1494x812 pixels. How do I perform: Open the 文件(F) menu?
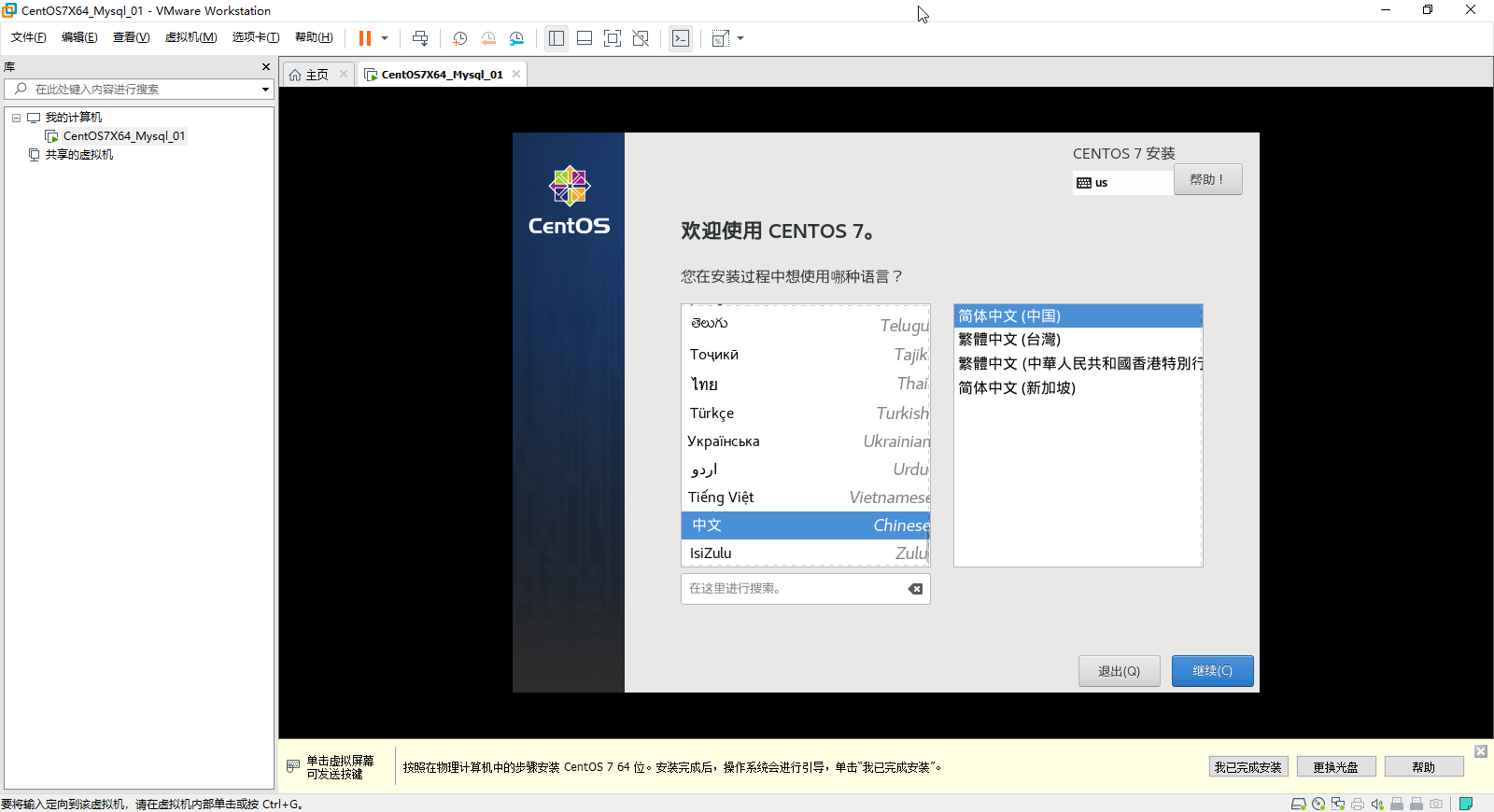29,37
